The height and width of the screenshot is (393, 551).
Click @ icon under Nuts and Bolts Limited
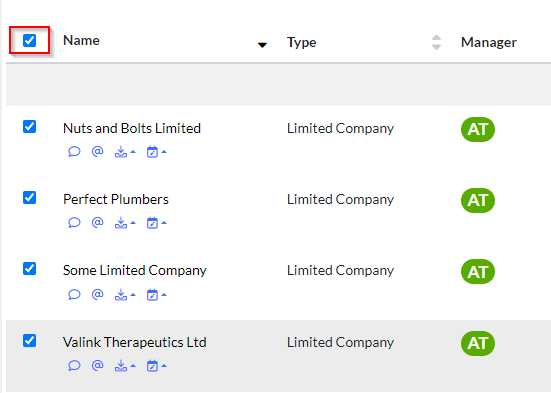point(97,152)
